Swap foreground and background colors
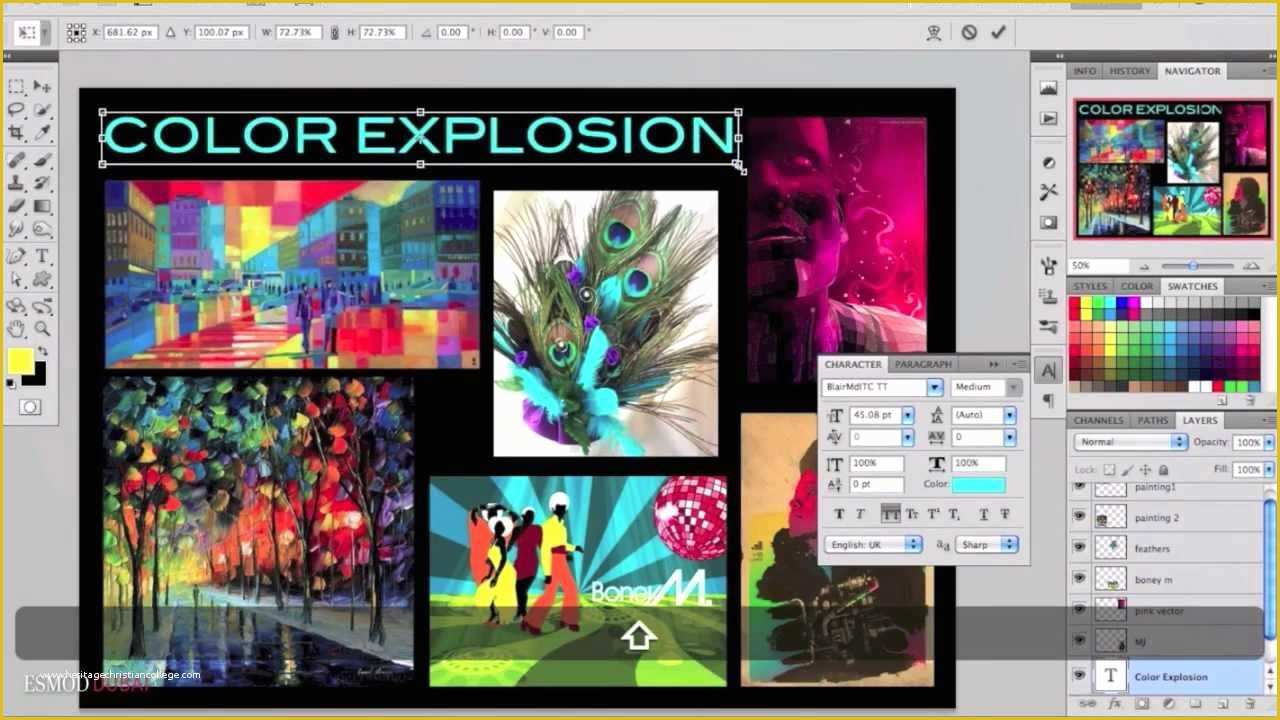 click(x=41, y=350)
